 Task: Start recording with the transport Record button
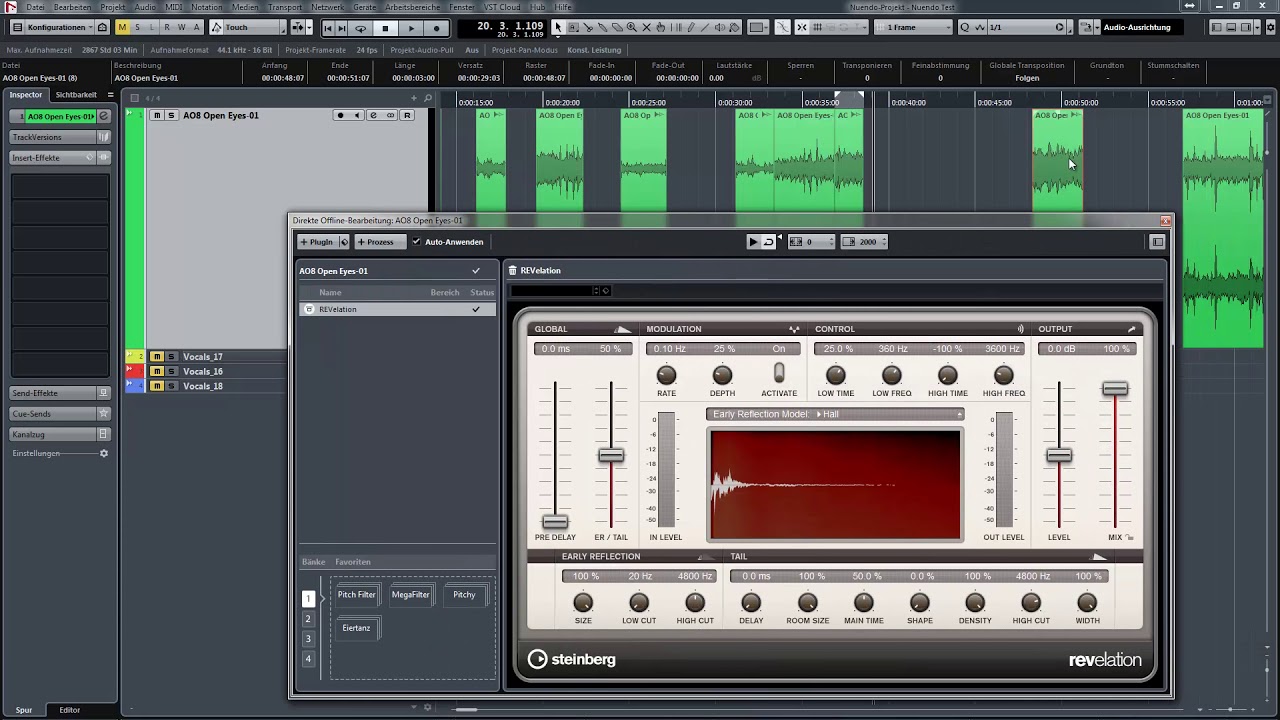point(436,28)
